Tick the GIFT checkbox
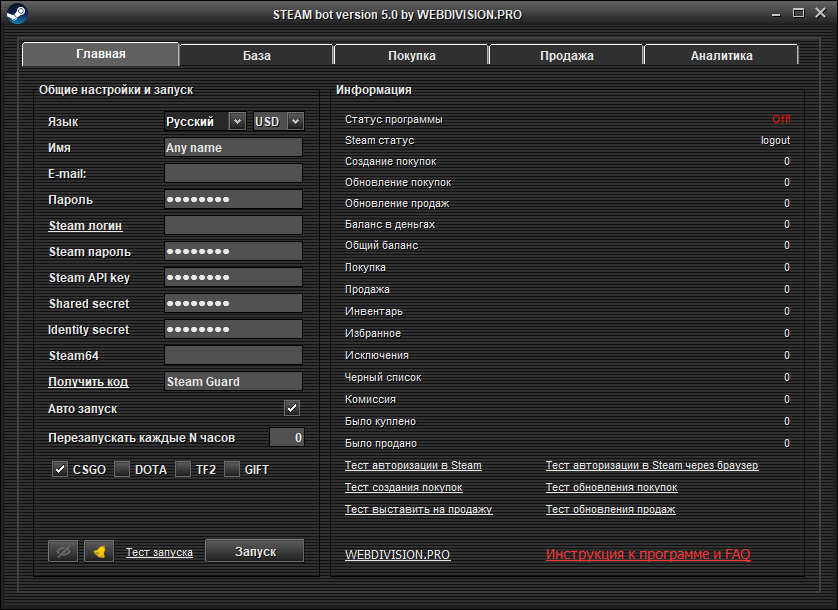Screen dimensions: 838x610 232,469
